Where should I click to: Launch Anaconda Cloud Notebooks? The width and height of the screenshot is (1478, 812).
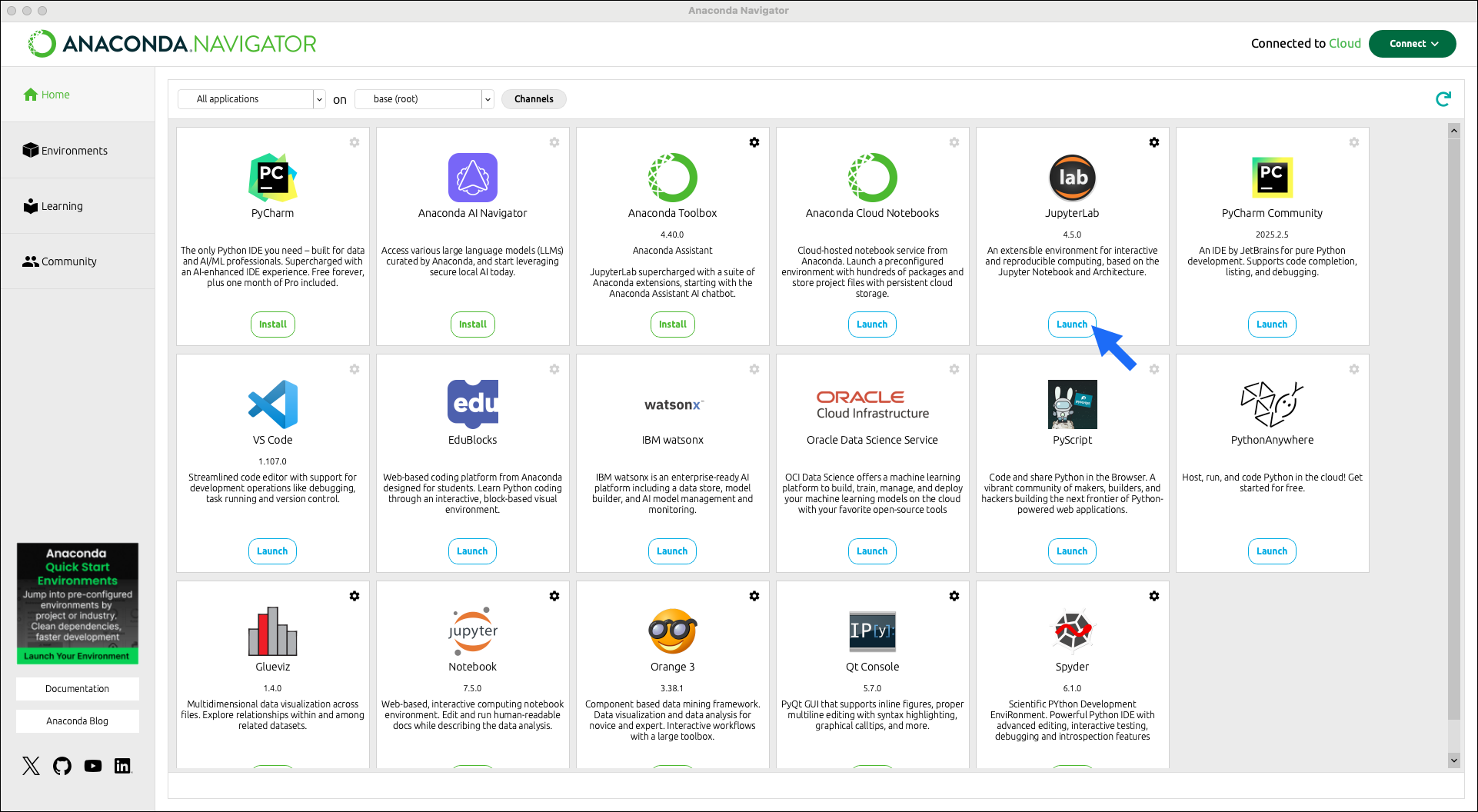click(872, 324)
